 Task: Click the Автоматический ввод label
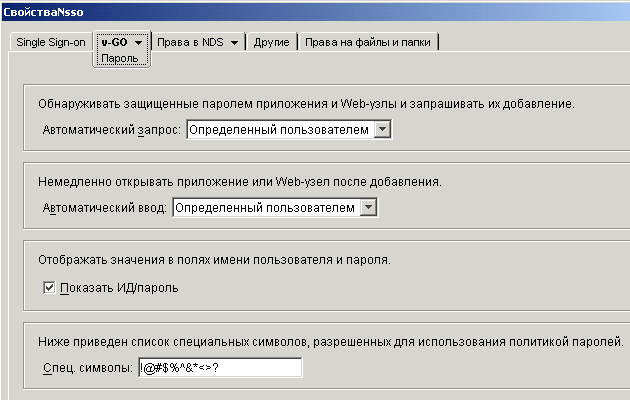tap(105, 208)
